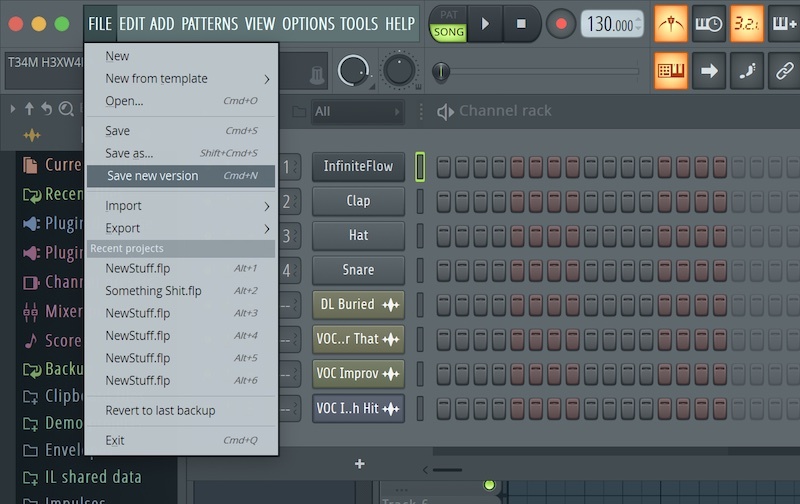Click the link chain icon in toolbar
The width and height of the screenshot is (800, 504).
[784, 71]
